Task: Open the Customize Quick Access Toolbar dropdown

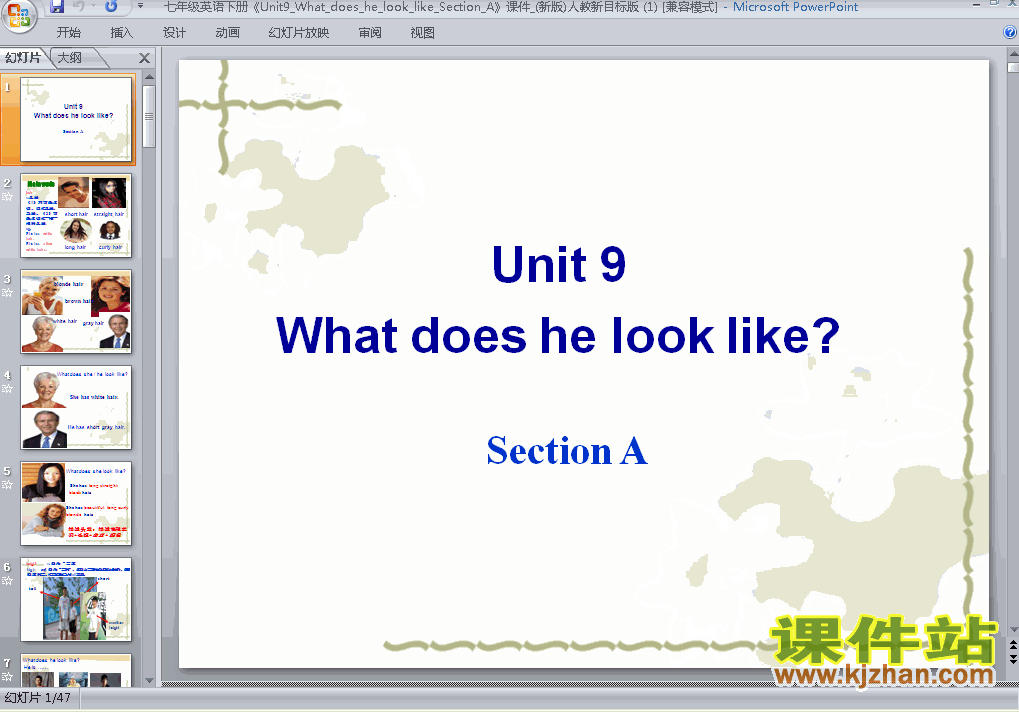Action: (140, 6)
